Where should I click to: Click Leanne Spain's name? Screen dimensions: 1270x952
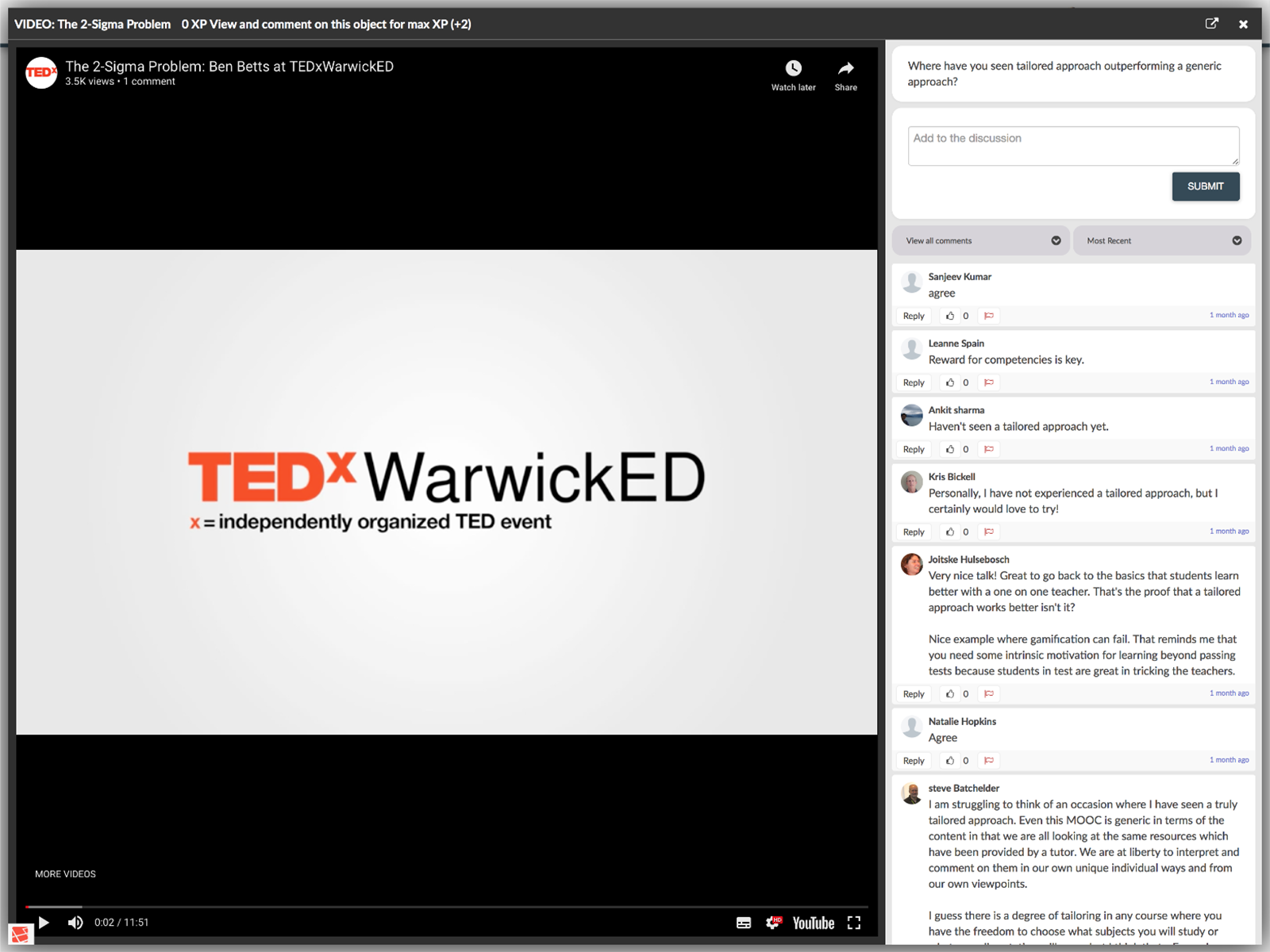[956, 344]
